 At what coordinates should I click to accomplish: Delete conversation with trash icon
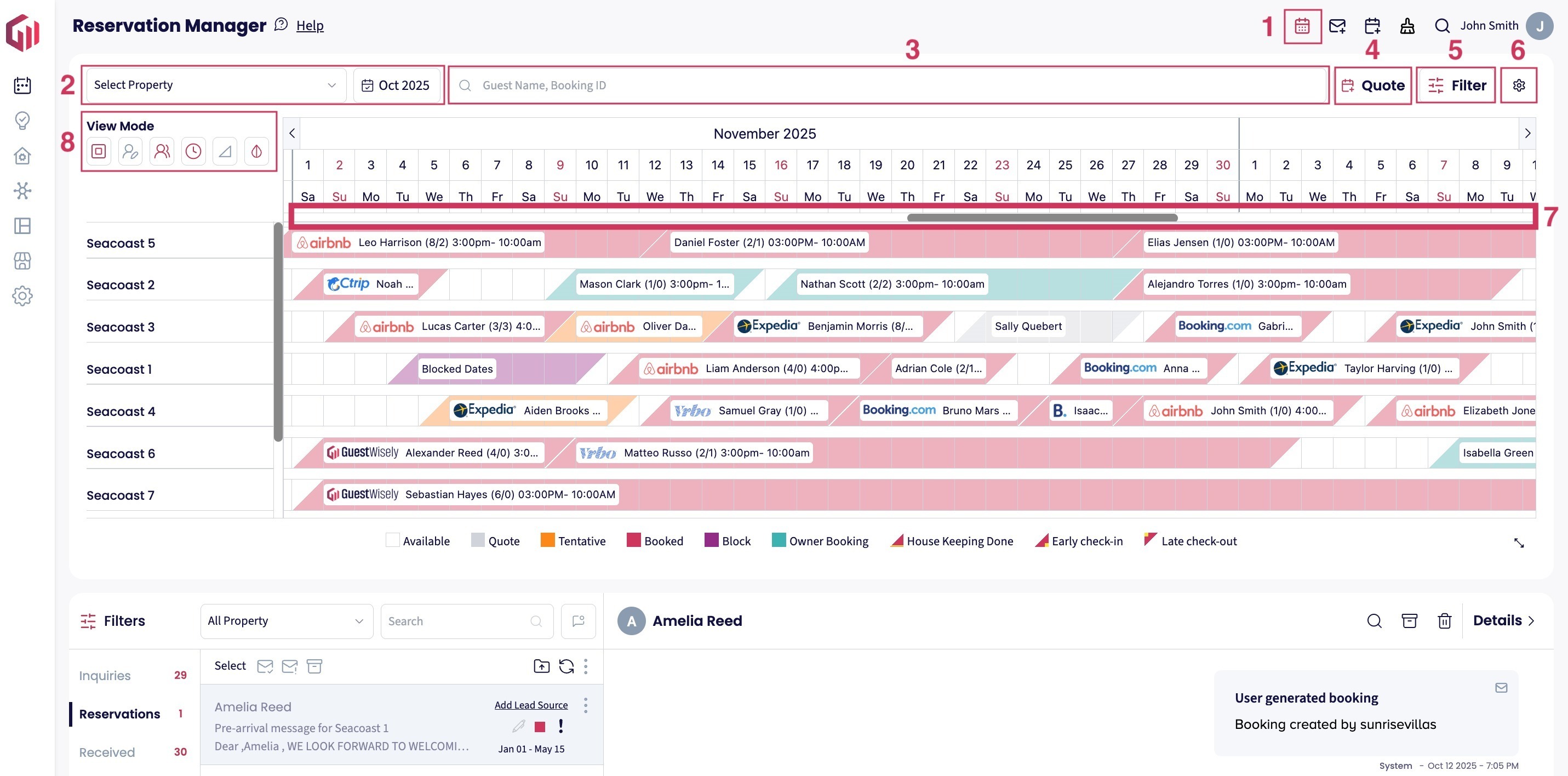pyautogui.click(x=1444, y=621)
